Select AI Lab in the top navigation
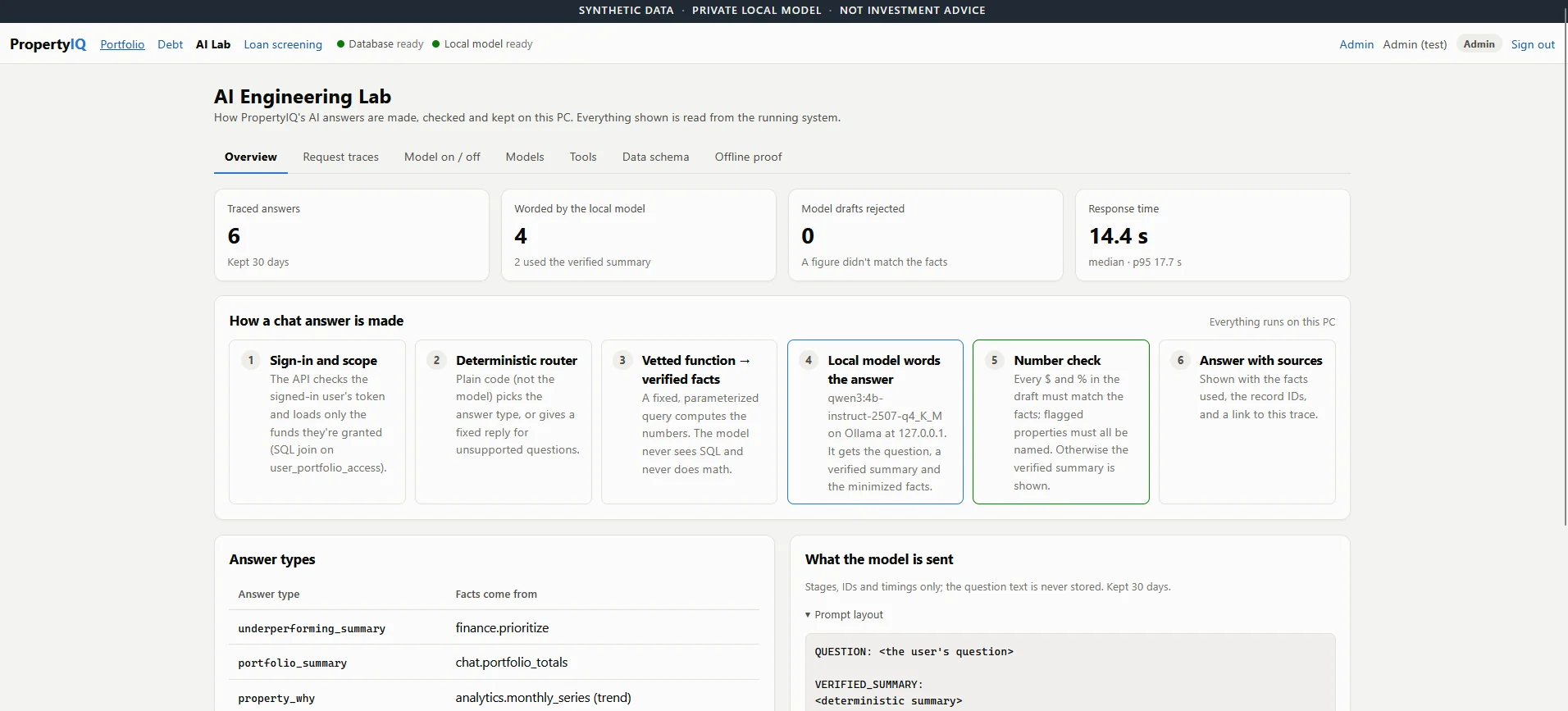The height and width of the screenshot is (711, 1568). pyautogui.click(x=213, y=44)
